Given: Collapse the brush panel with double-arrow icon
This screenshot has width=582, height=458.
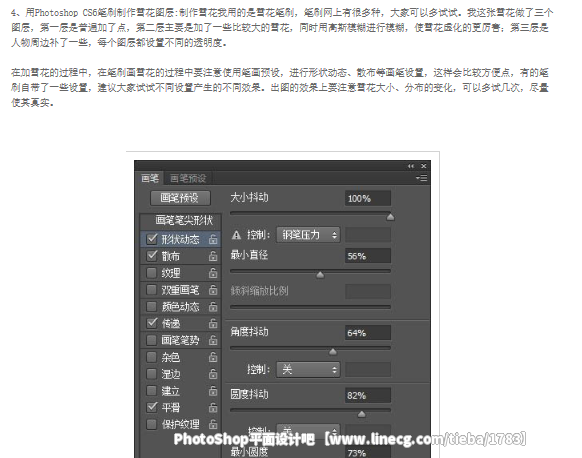Looking at the screenshot, I should click(411, 166).
